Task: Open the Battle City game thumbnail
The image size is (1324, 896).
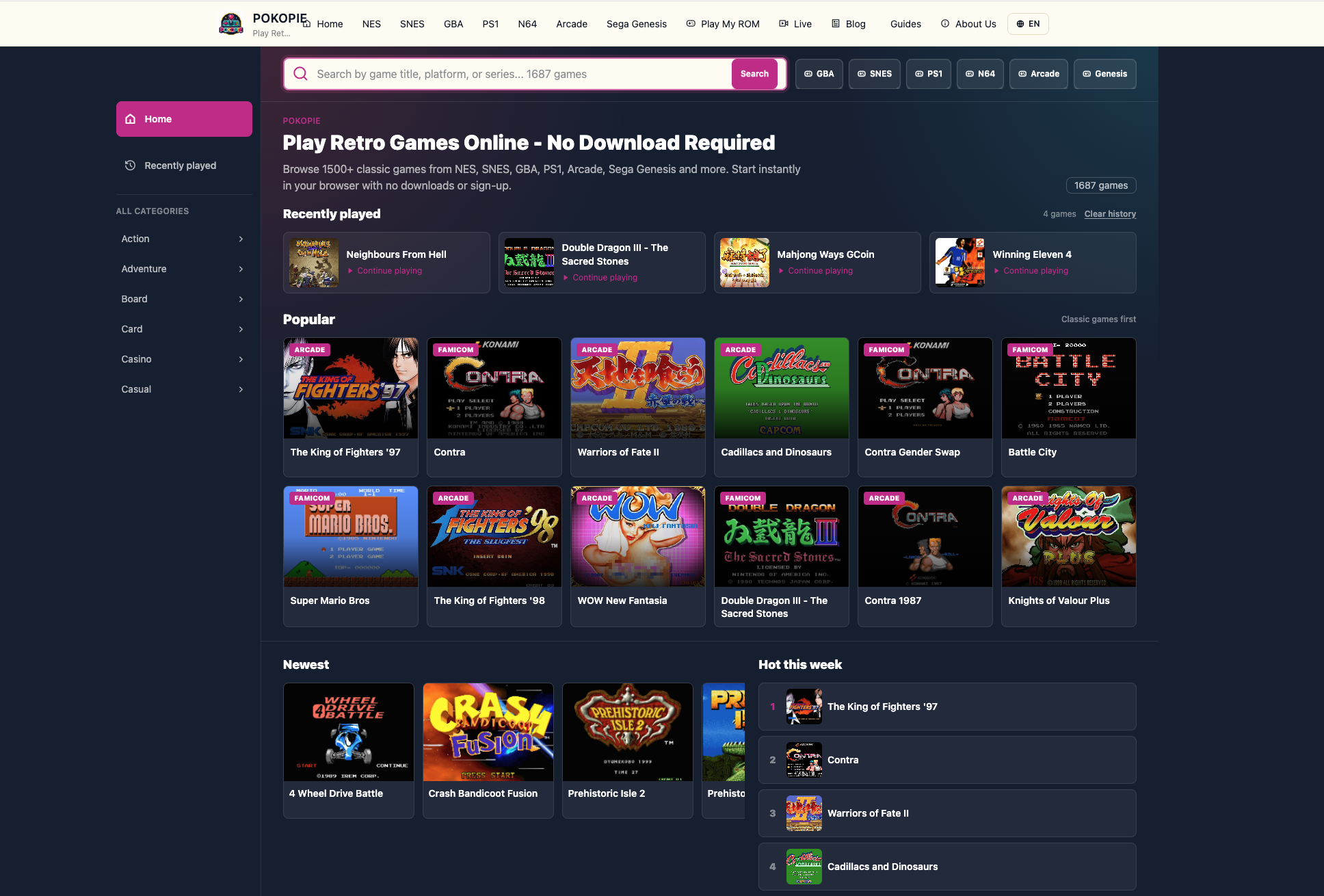Action: click(1068, 388)
